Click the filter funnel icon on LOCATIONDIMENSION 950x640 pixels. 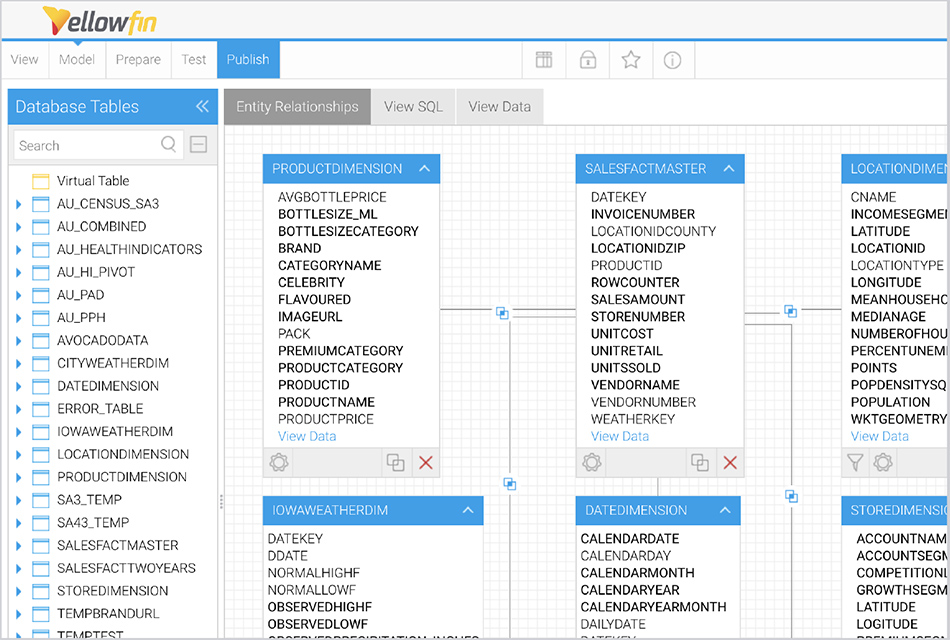click(855, 462)
